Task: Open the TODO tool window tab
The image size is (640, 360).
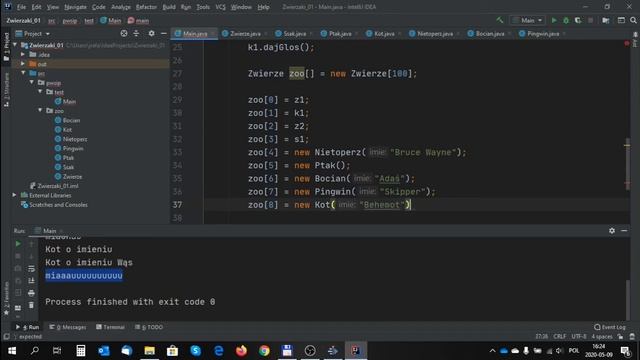Action: click(x=149, y=327)
